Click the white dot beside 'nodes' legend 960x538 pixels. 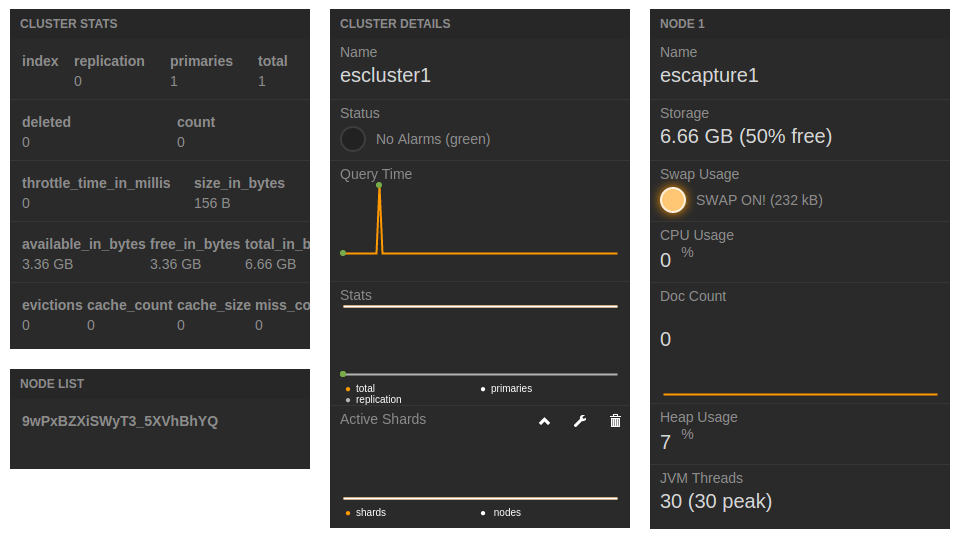pos(483,512)
